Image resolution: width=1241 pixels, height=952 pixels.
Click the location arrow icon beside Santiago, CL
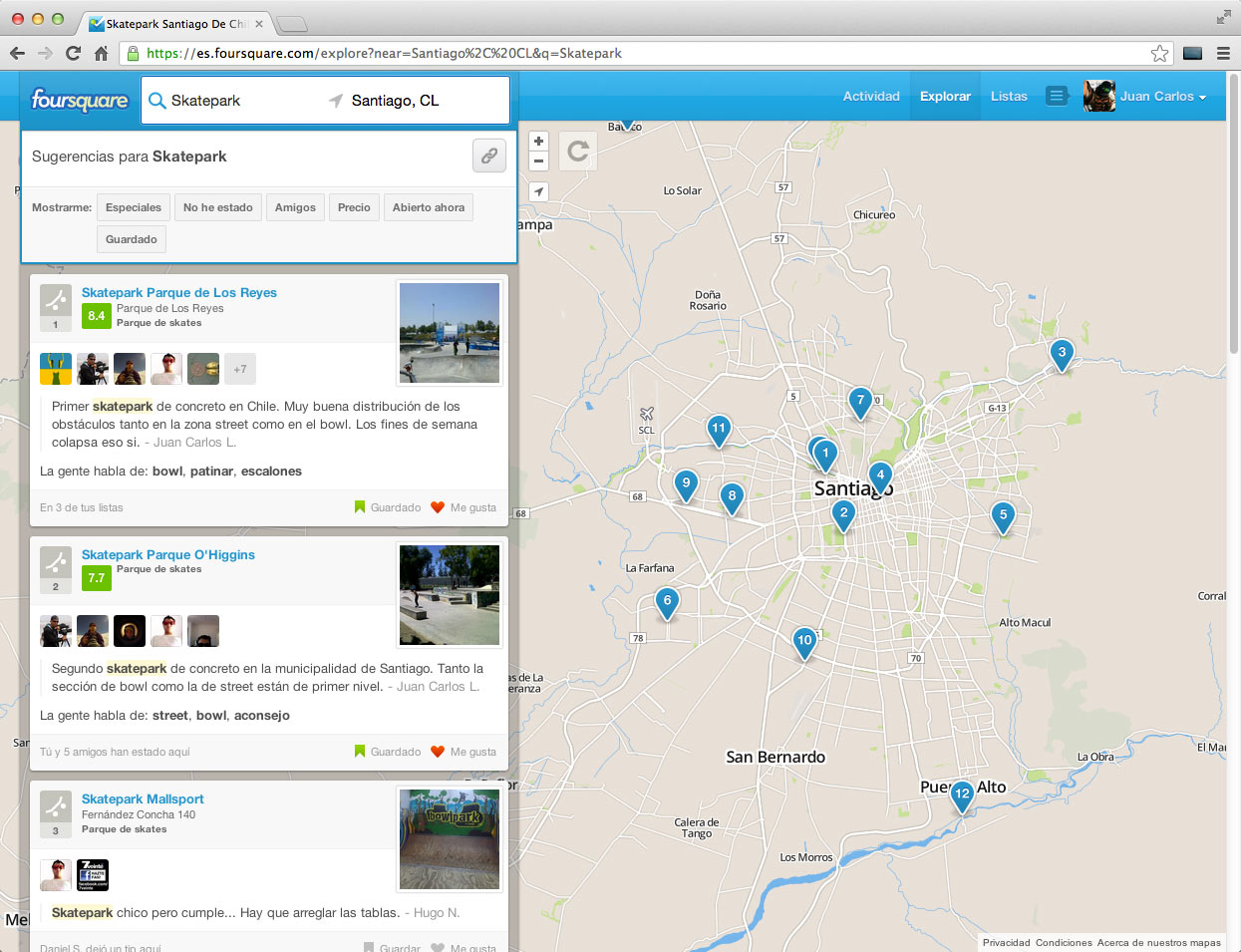[336, 101]
